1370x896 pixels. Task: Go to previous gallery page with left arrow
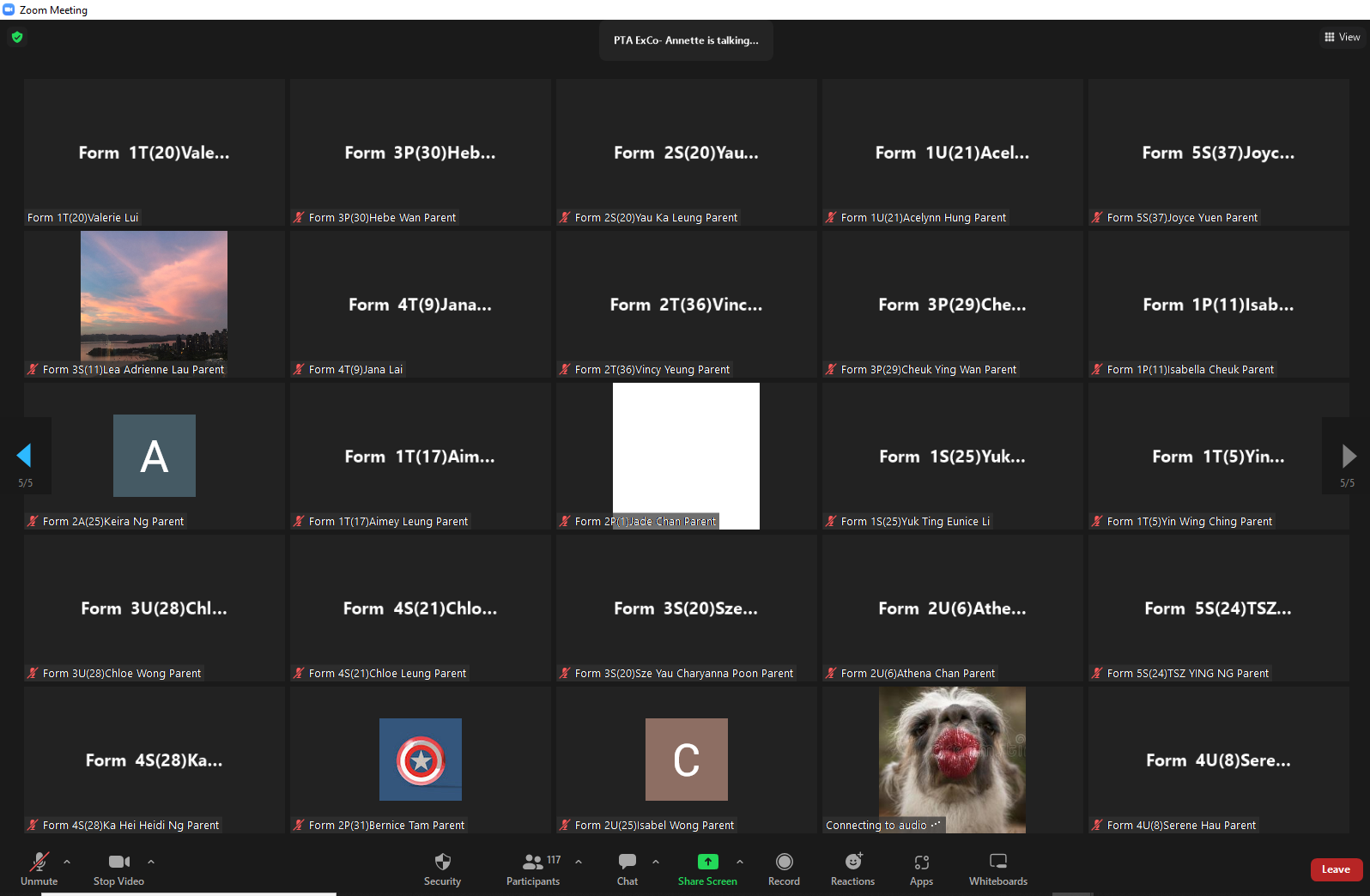24,456
